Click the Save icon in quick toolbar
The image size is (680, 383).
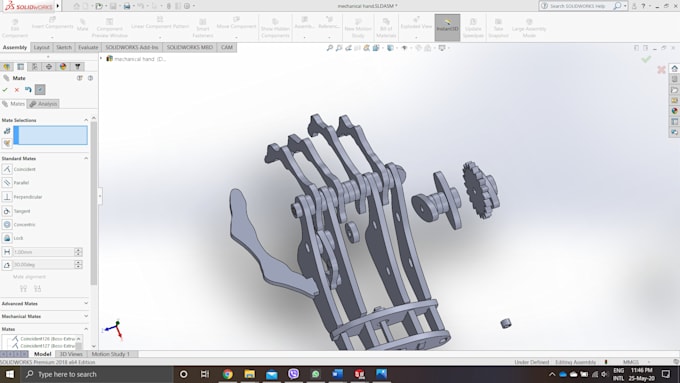pos(113,6)
